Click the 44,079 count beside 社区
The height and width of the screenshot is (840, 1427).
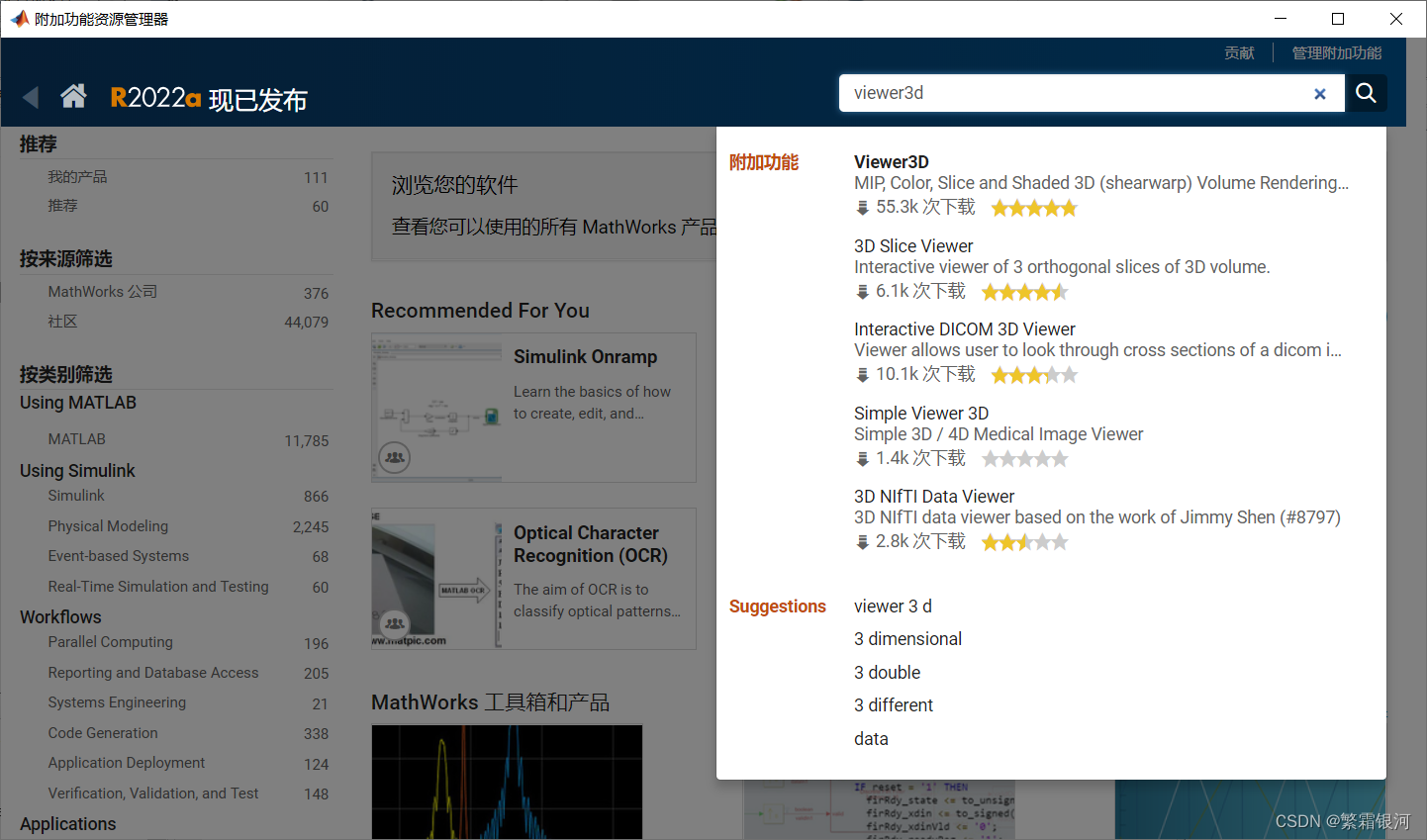pyautogui.click(x=306, y=323)
